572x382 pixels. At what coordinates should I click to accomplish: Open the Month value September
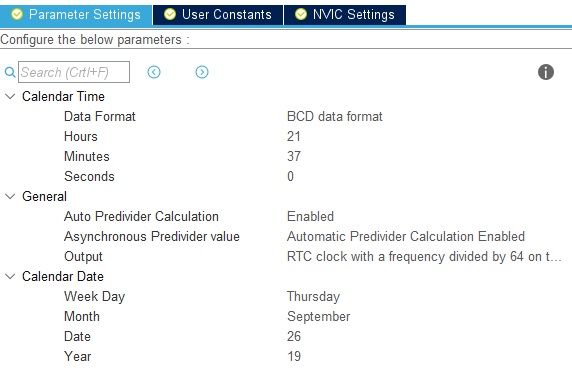318,316
